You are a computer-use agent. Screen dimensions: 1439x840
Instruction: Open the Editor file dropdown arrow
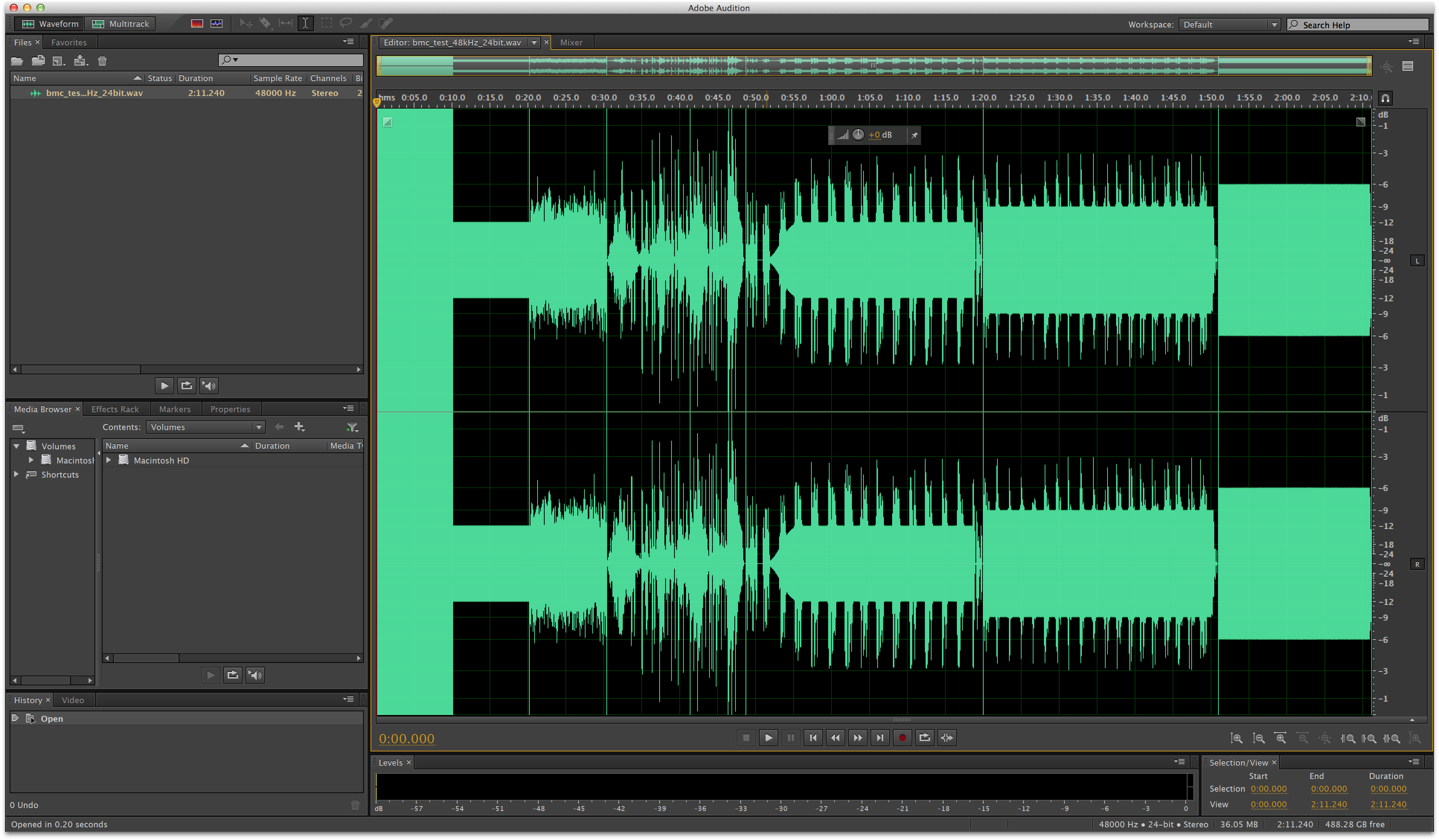(534, 42)
